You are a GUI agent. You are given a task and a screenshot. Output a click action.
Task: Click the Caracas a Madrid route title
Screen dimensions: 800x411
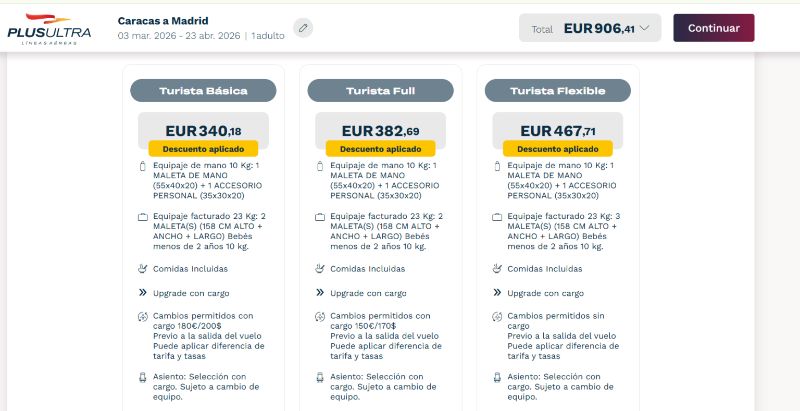pos(163,21)
